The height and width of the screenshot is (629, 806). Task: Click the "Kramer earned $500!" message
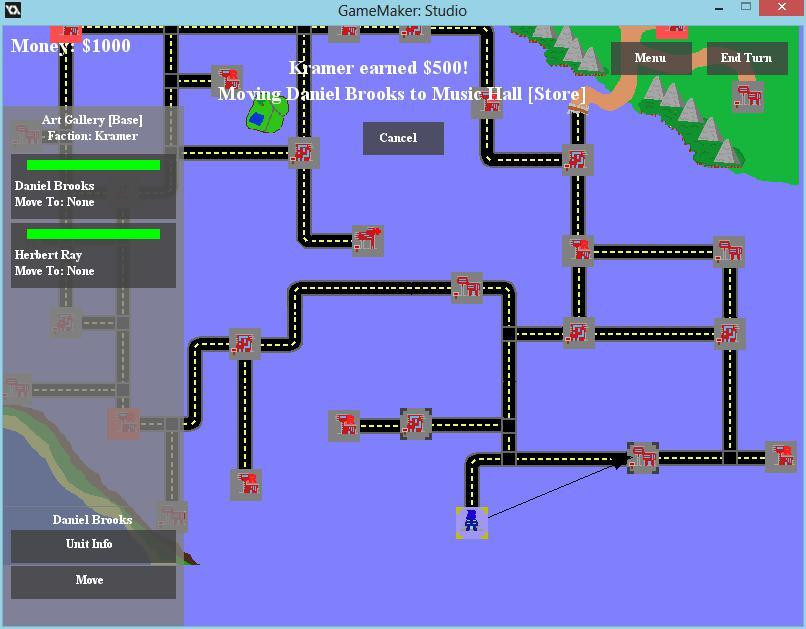(378, 67)
